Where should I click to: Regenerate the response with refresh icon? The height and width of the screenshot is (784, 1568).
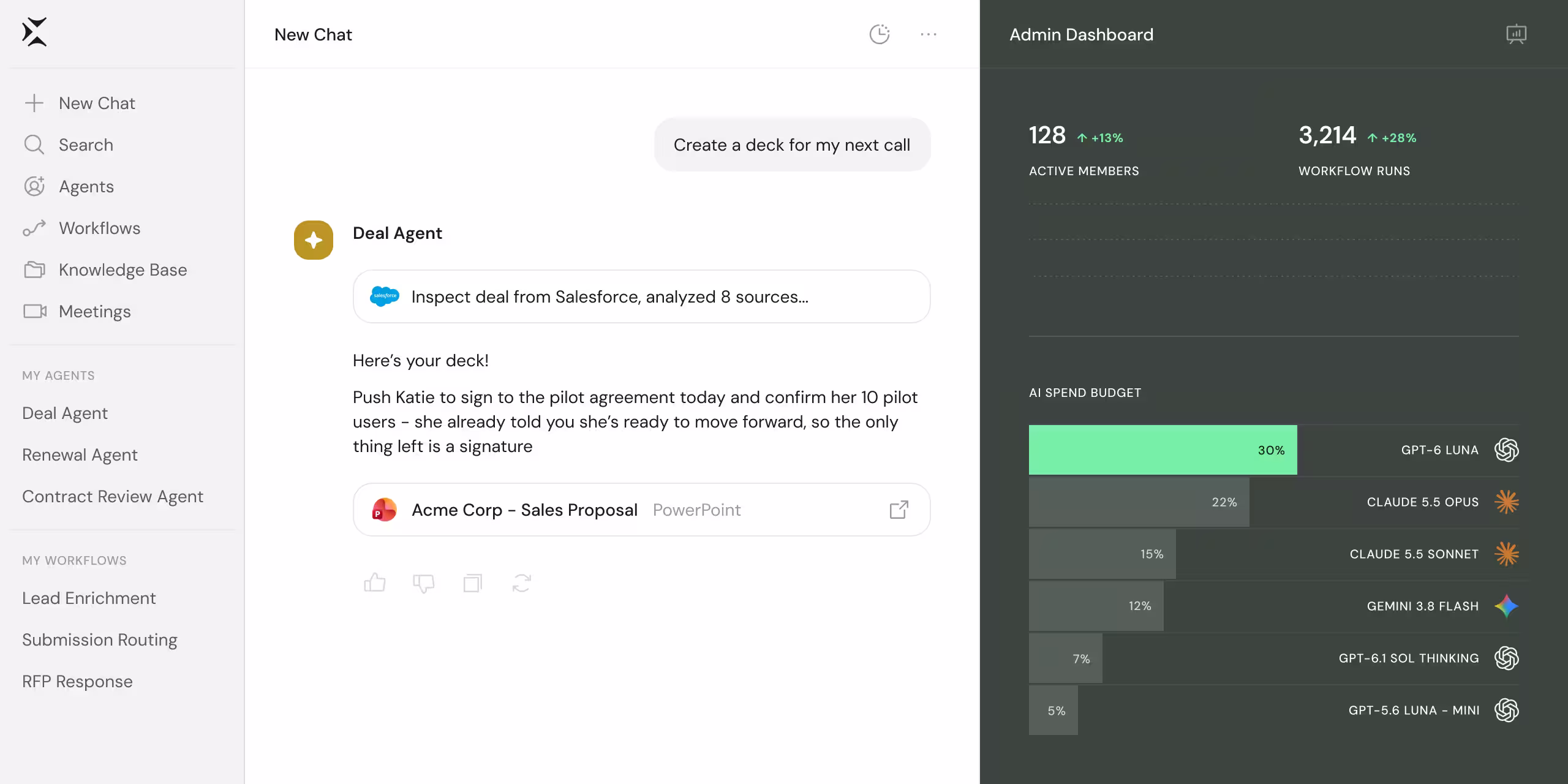(522, 582)
